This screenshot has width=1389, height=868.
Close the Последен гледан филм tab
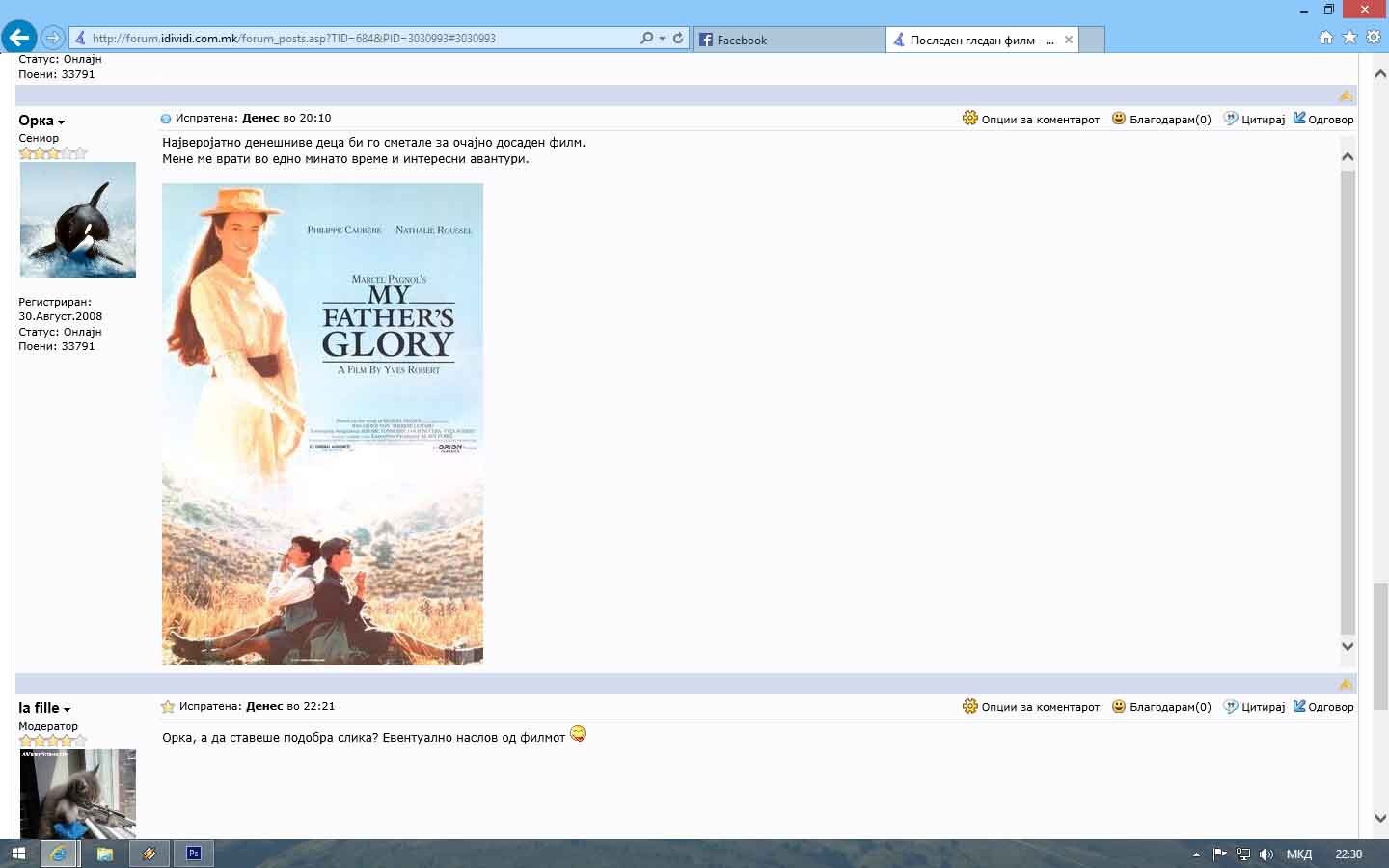1068,40
